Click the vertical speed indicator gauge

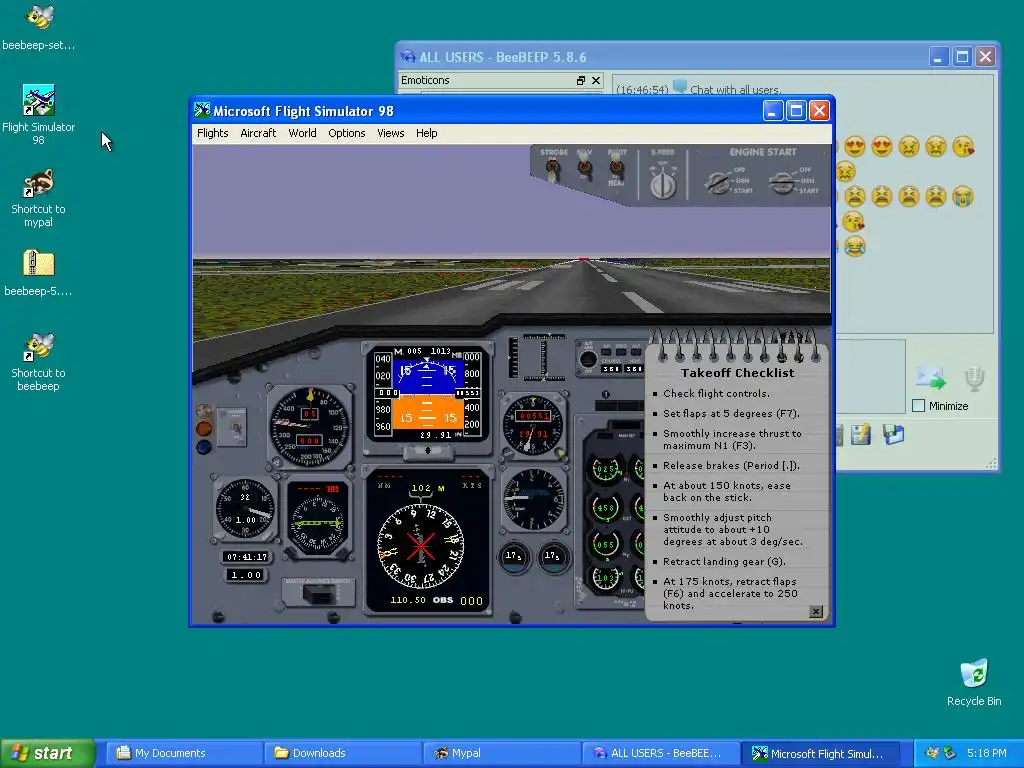click(x=533, y=498)
